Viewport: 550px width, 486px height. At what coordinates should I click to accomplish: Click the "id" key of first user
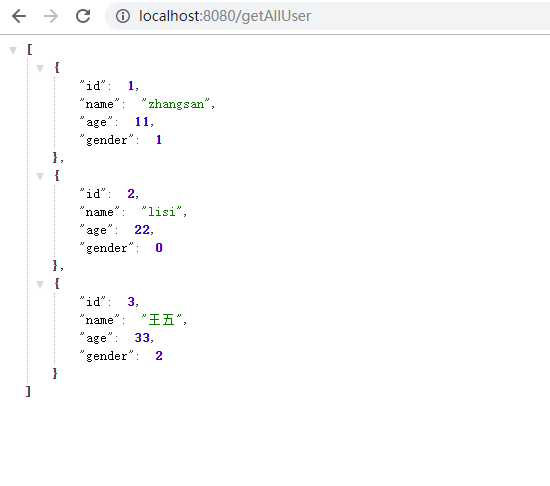pyautogui.click(x=93, y=86)
